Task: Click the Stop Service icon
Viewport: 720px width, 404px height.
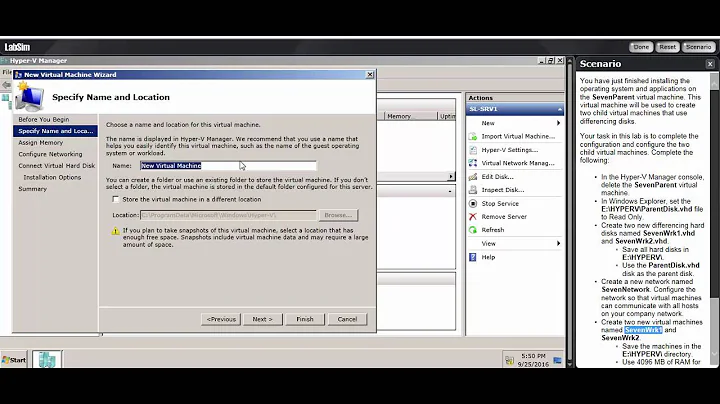Action: [472, 203]
